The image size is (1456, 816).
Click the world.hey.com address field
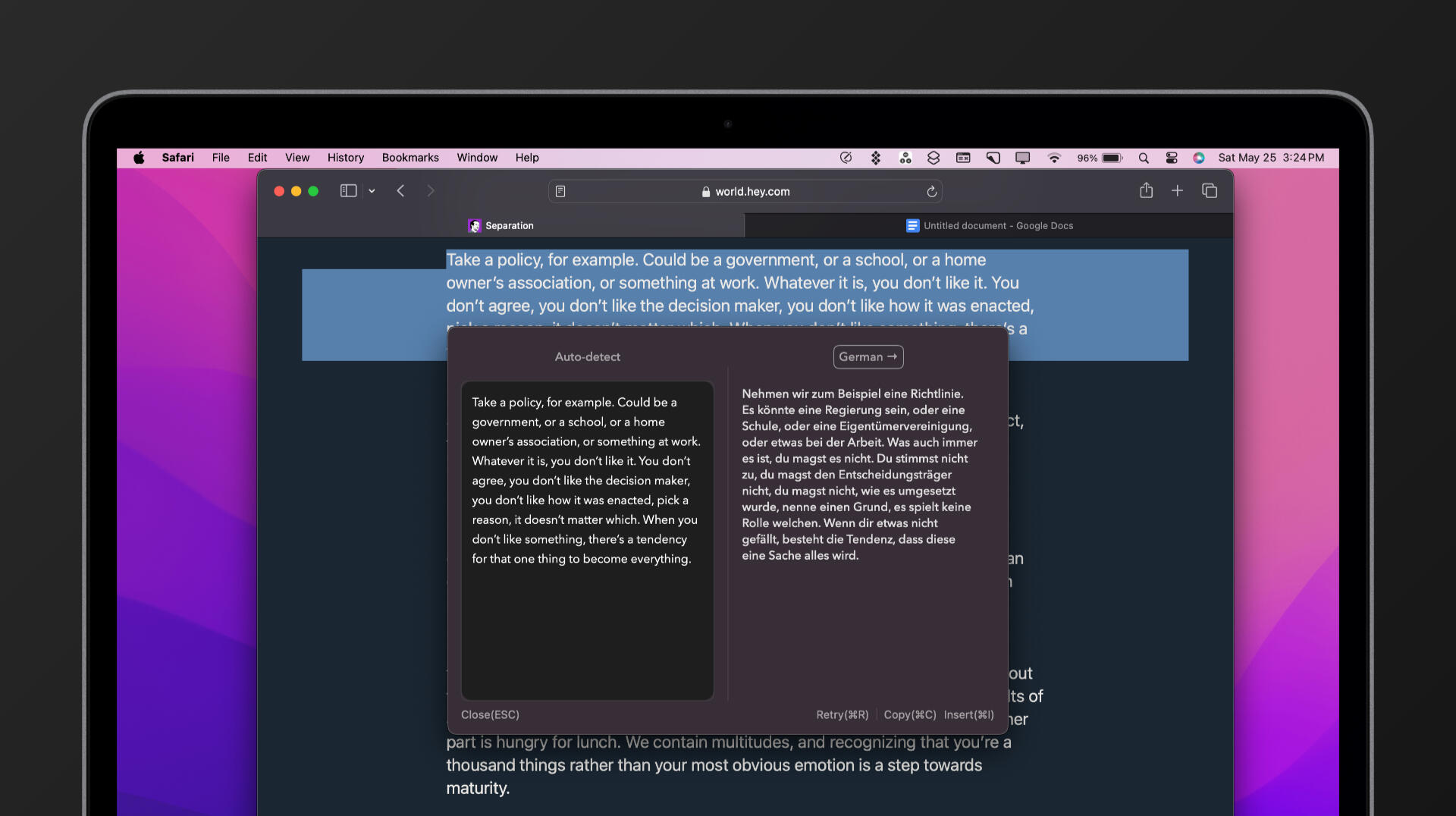pyautogui.click(x=745, y=192)
